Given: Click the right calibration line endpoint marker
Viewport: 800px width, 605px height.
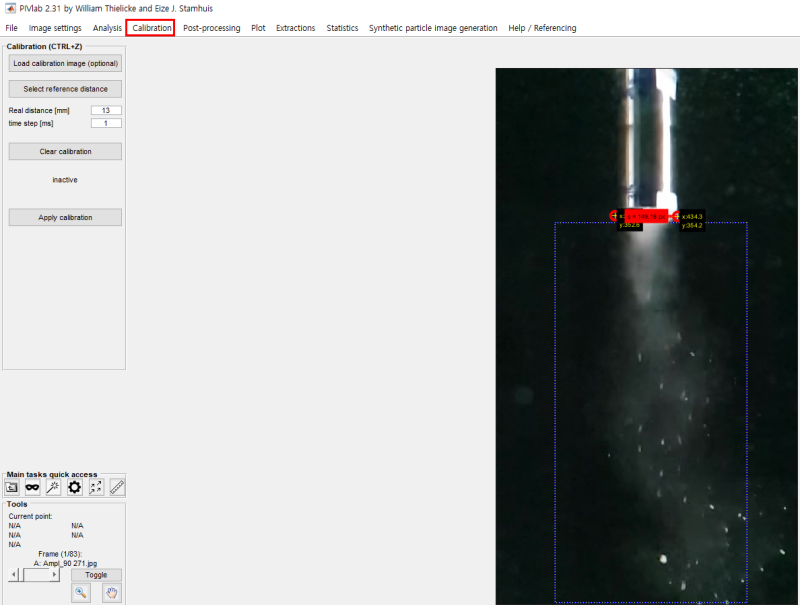Looking at the screenshot, I should tap(677, 216).
